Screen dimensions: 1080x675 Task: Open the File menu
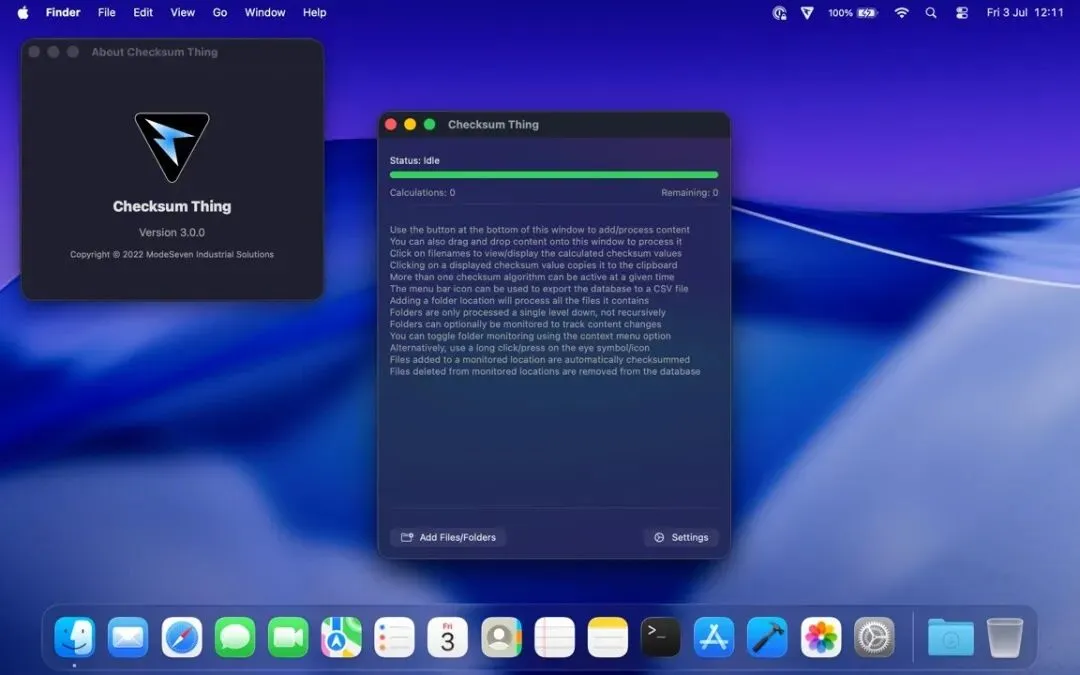(107, 12)
